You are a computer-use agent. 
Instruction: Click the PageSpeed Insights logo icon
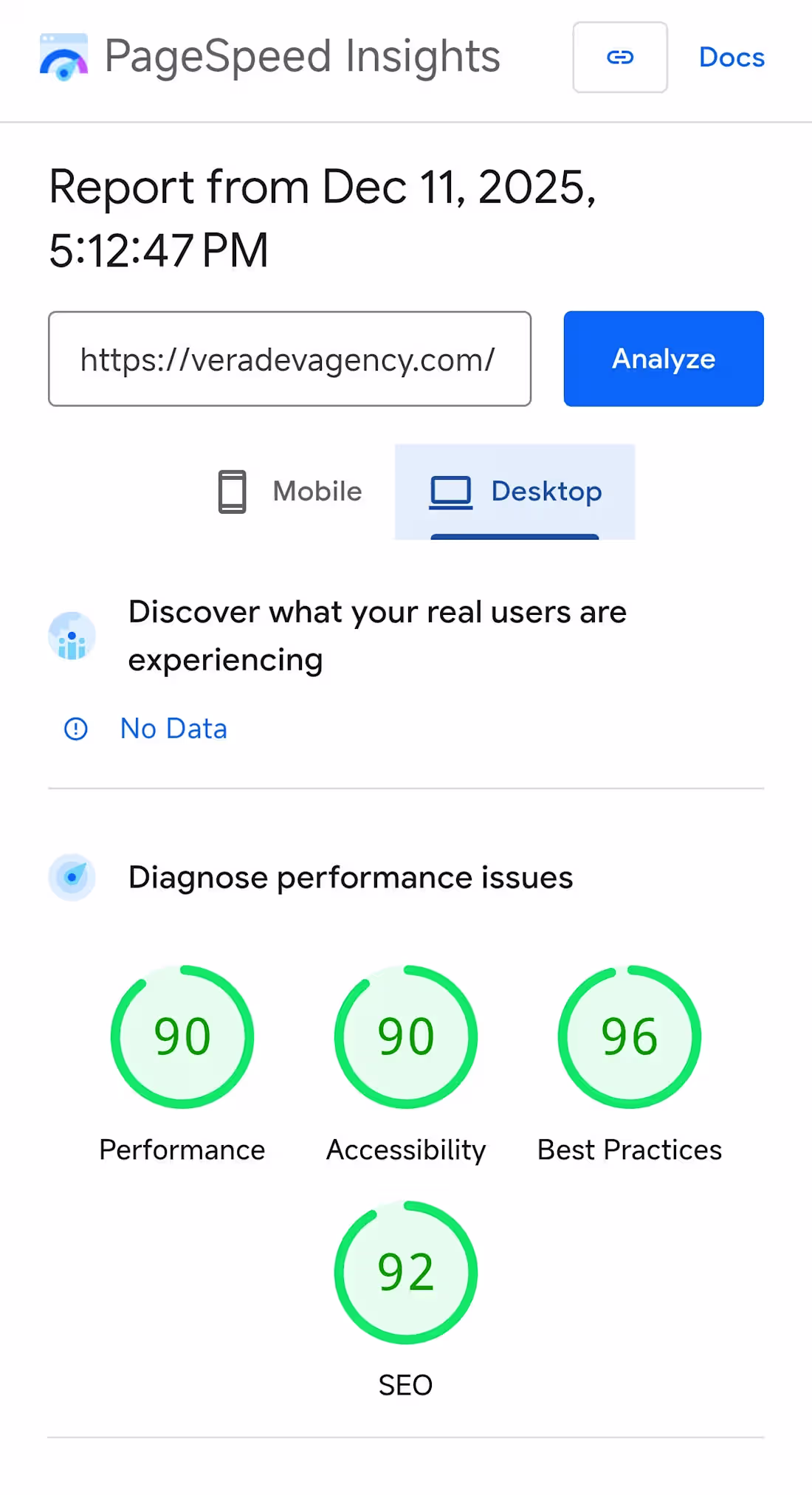pos(63,55)
